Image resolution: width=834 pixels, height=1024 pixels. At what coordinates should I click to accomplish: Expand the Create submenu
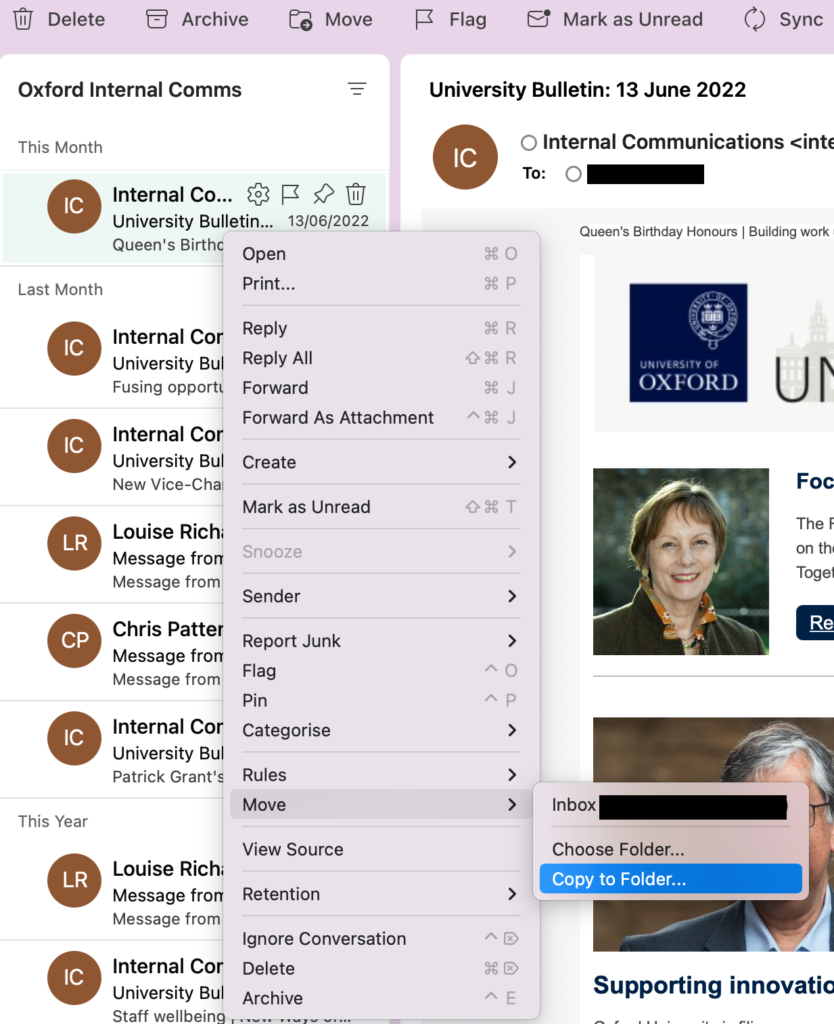511,462
